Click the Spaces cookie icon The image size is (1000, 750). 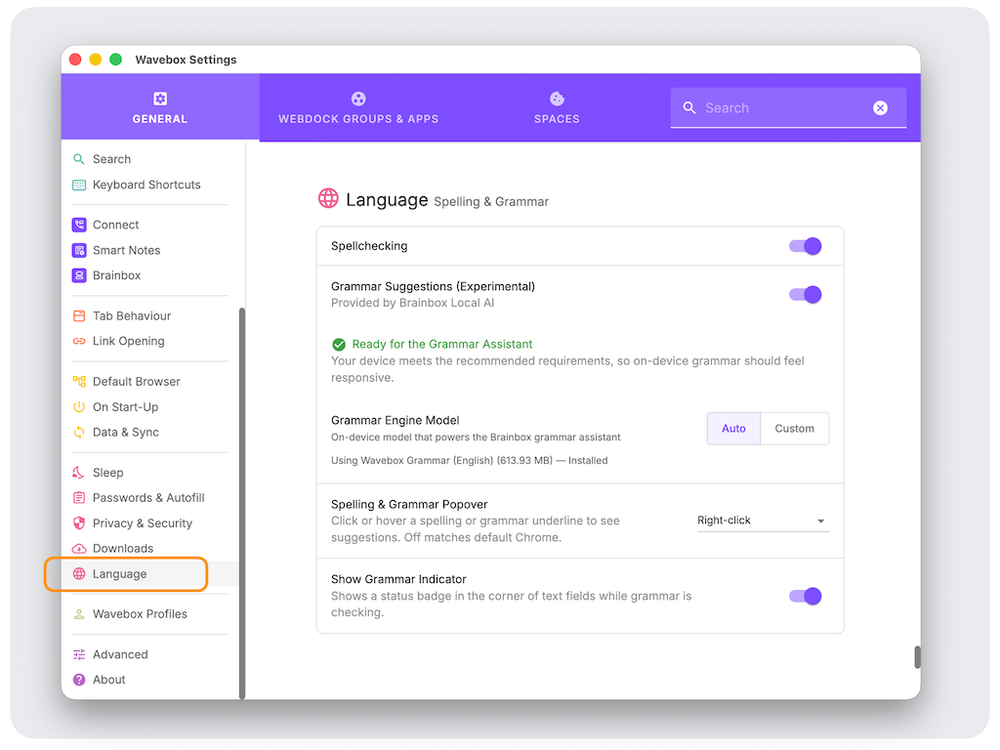557,99
